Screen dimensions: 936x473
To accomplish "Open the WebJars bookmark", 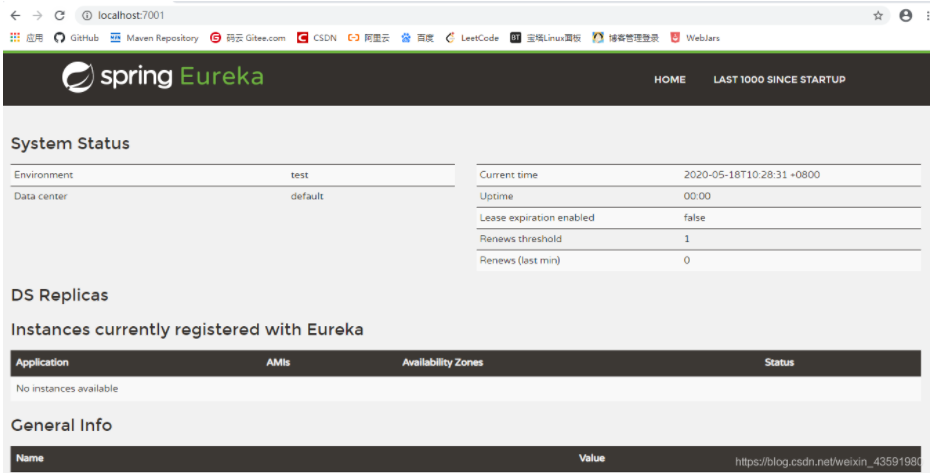I will [695, 38].
